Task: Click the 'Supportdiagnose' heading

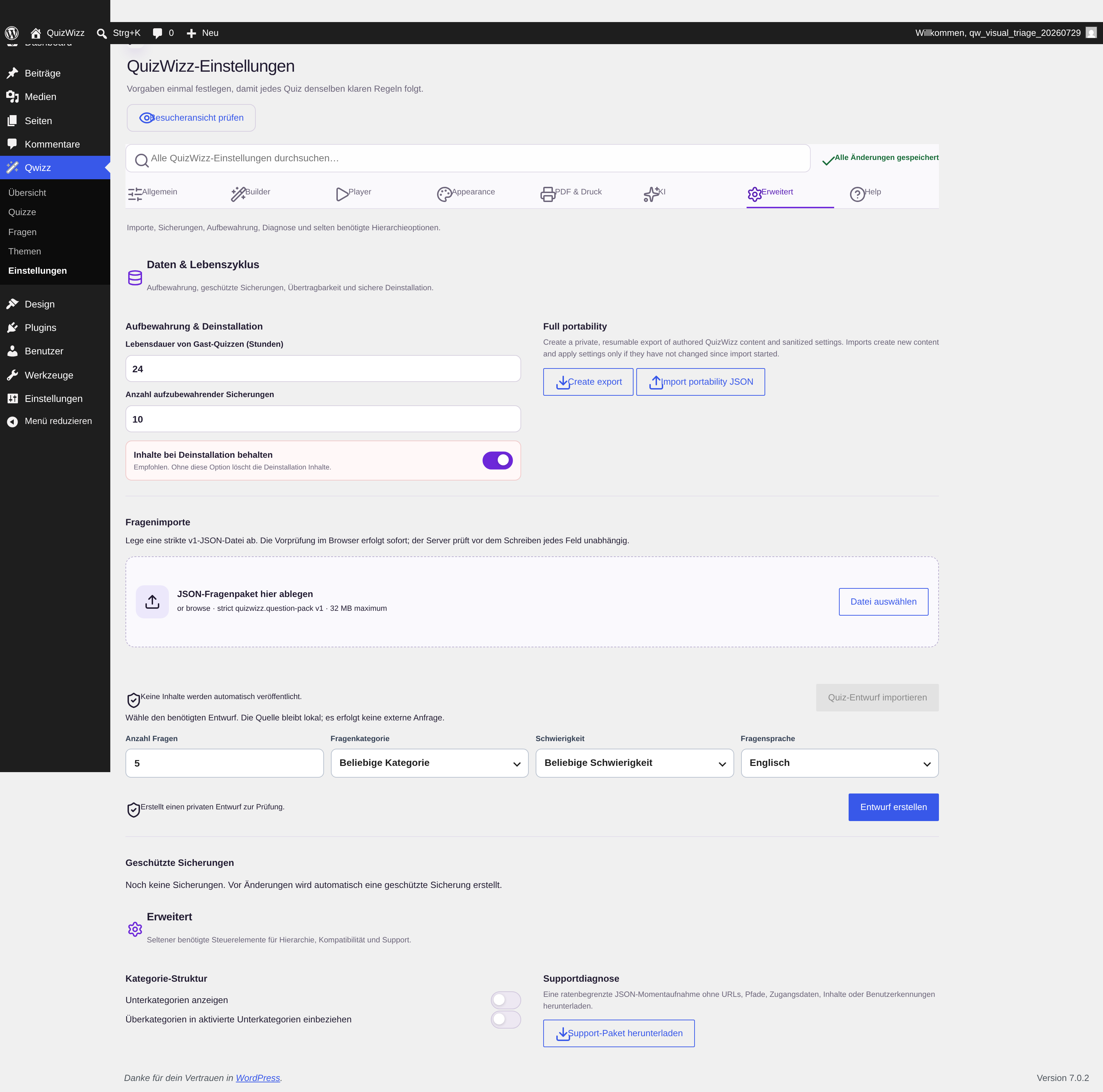Action: tap(581, 978)
